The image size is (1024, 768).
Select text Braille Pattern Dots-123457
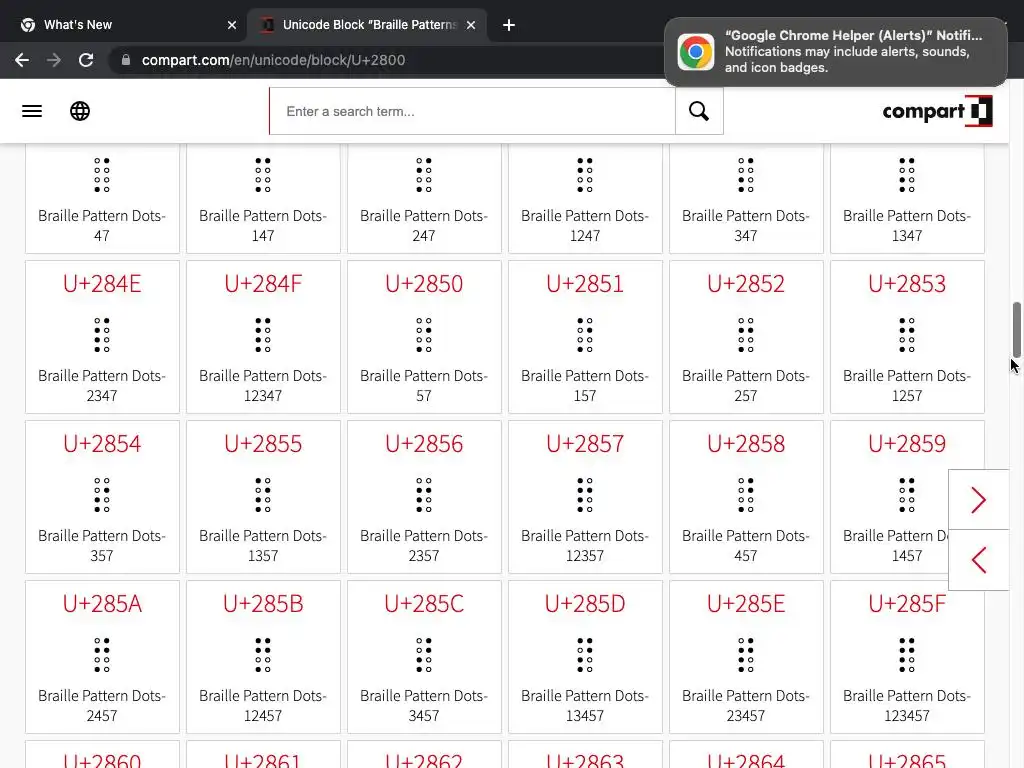point(907,705)
